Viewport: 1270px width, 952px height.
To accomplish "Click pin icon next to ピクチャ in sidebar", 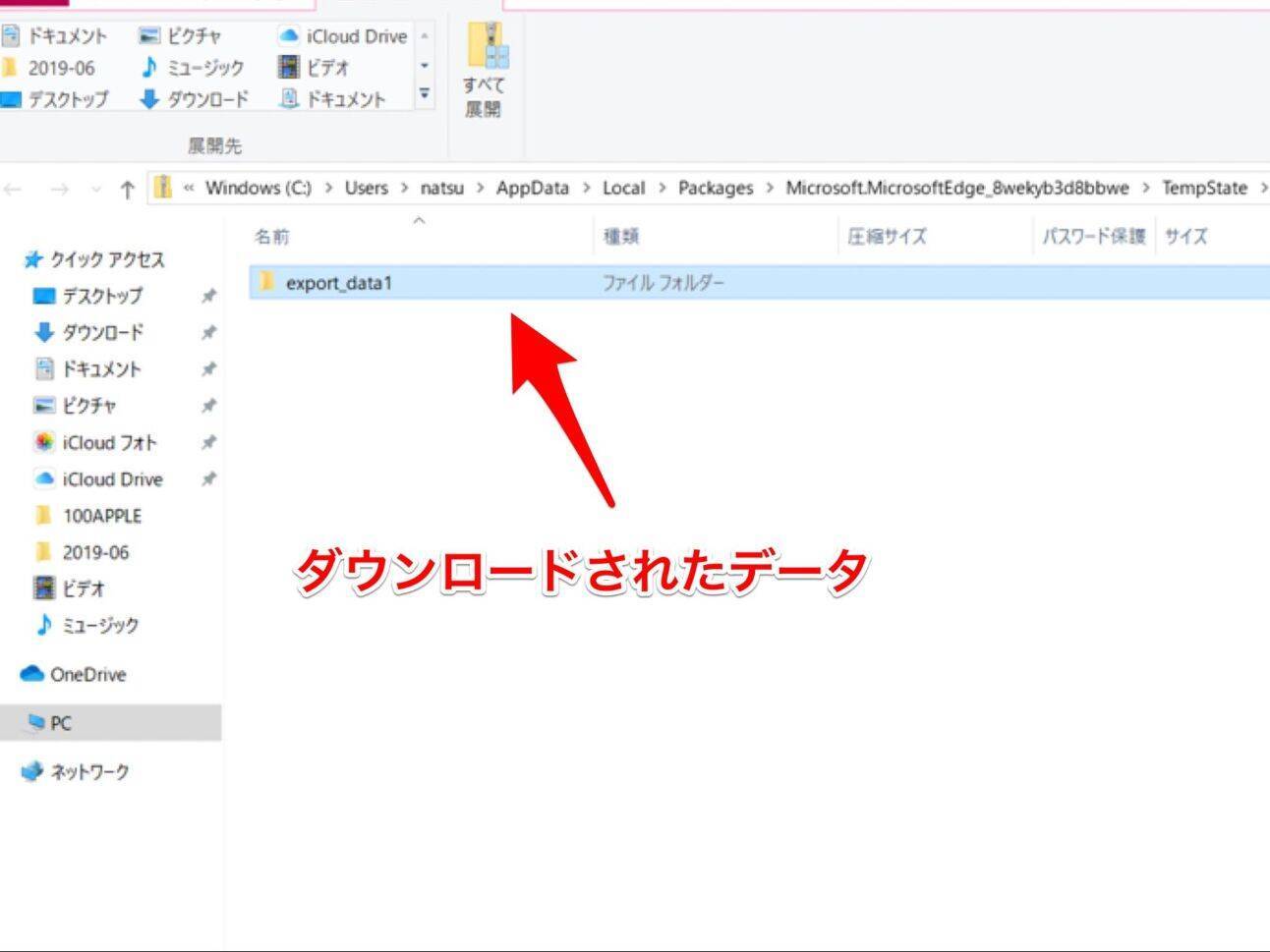I will point(208,406).
